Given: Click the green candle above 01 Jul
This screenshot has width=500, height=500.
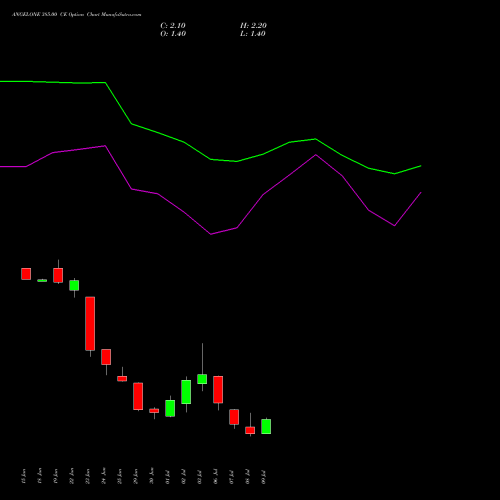Looking at the screenshot, I should click(x=170, y=408).
